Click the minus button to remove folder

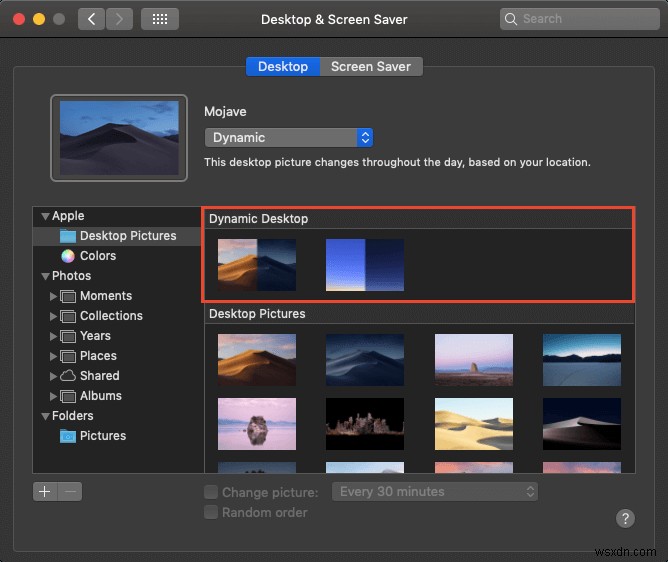pos(69,491)
